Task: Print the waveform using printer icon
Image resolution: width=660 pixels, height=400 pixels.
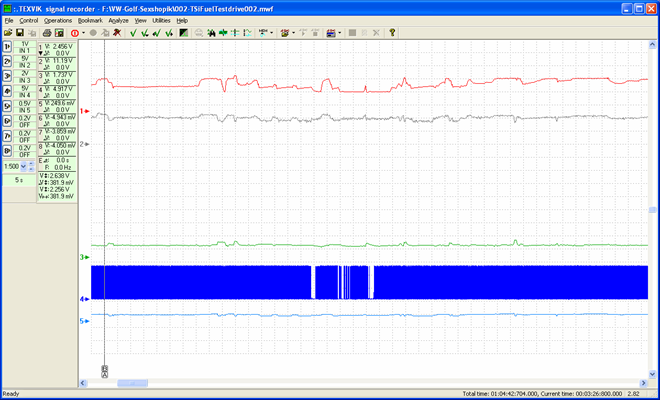Action: (47, 33)
